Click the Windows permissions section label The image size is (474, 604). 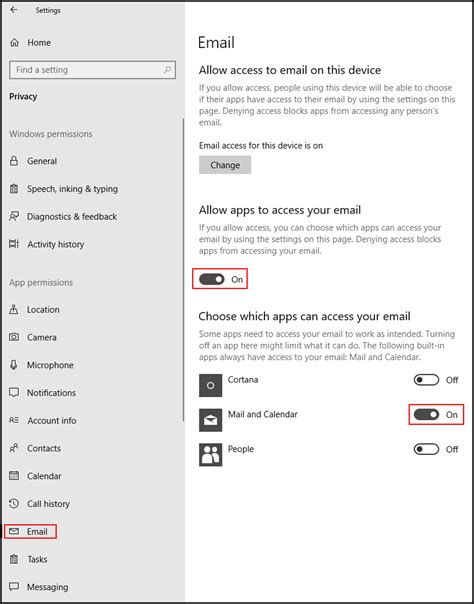click(x=51, y=134)
